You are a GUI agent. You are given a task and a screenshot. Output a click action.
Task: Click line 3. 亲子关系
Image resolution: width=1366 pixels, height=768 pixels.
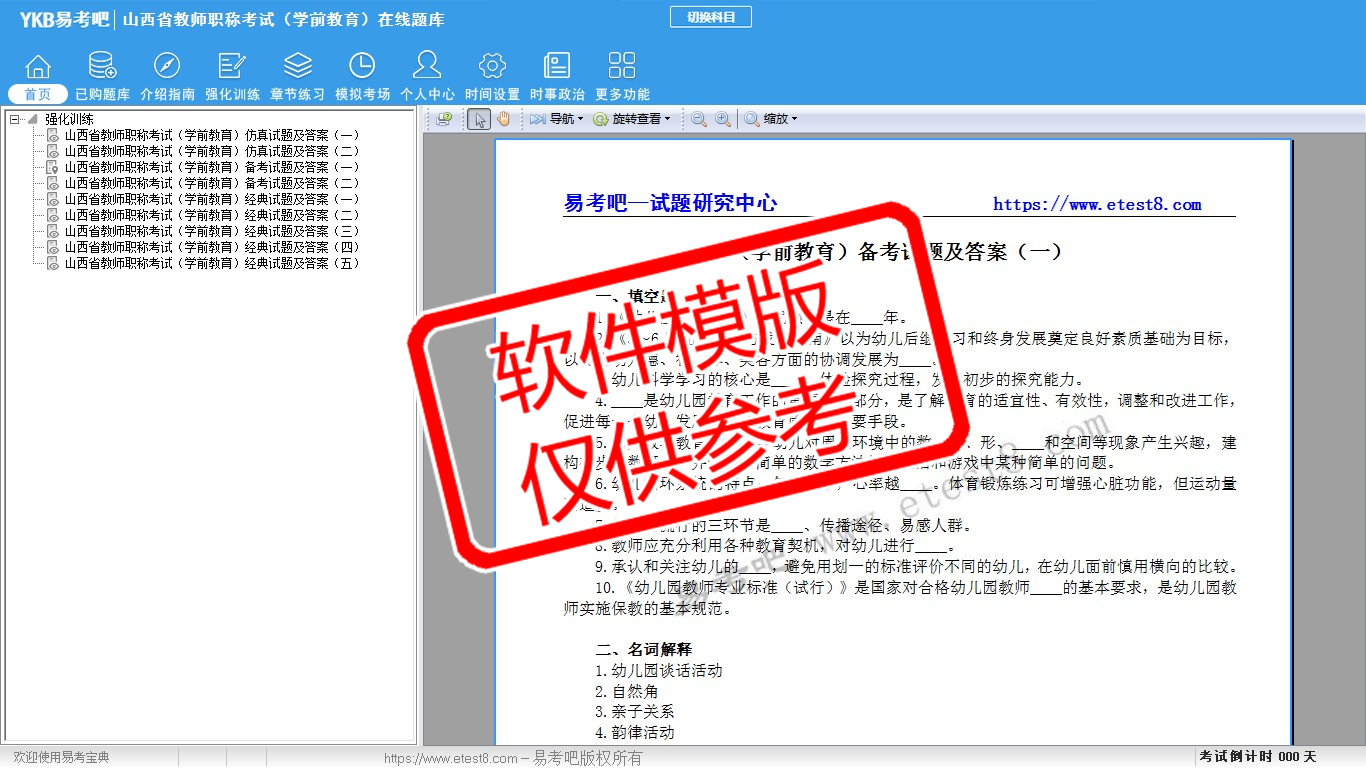click(634, 712)
